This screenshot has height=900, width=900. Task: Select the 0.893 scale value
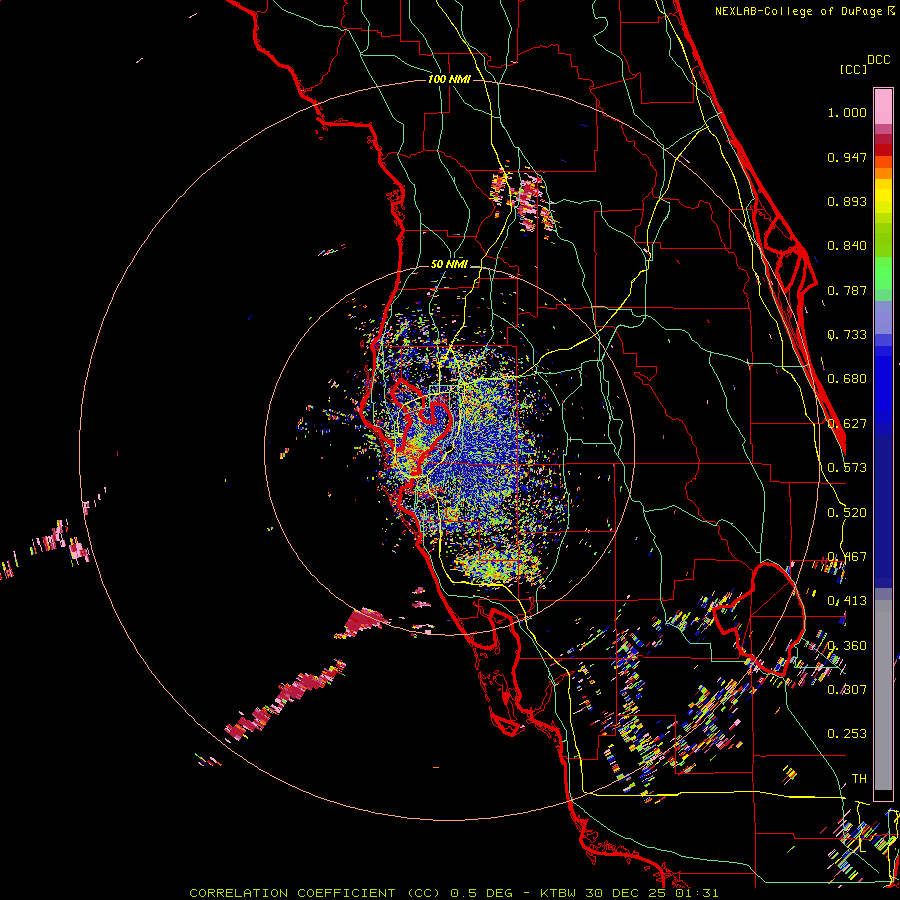pos(847,201)
